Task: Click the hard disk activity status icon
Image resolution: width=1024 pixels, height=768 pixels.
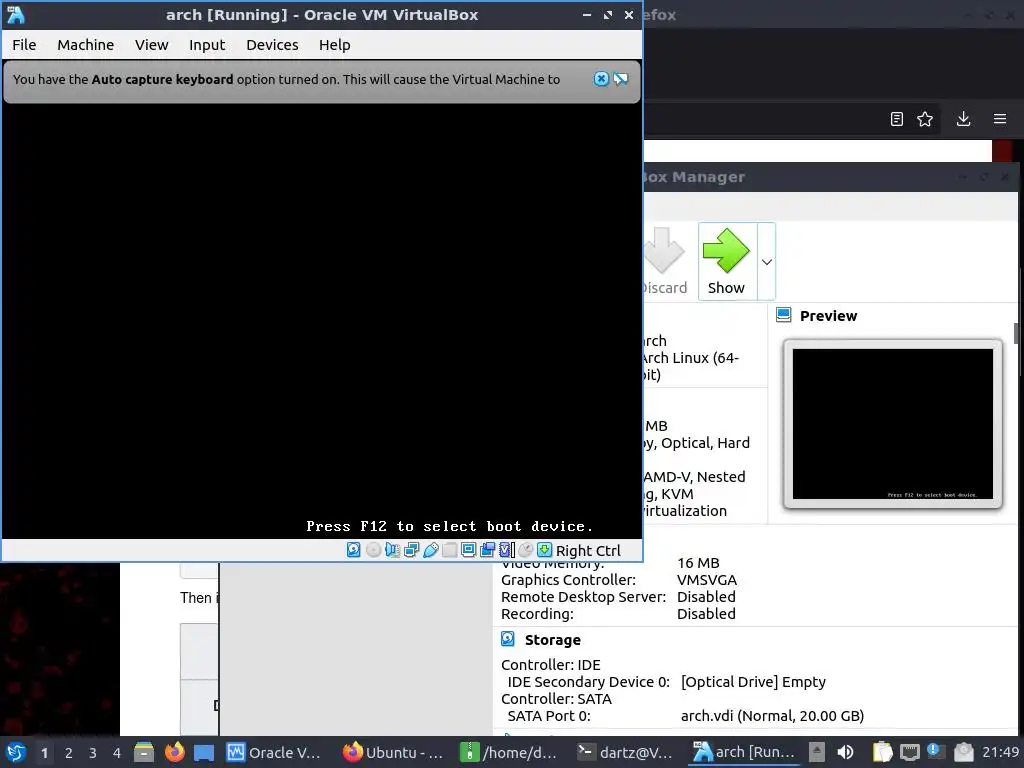Action: coord(353,550)
